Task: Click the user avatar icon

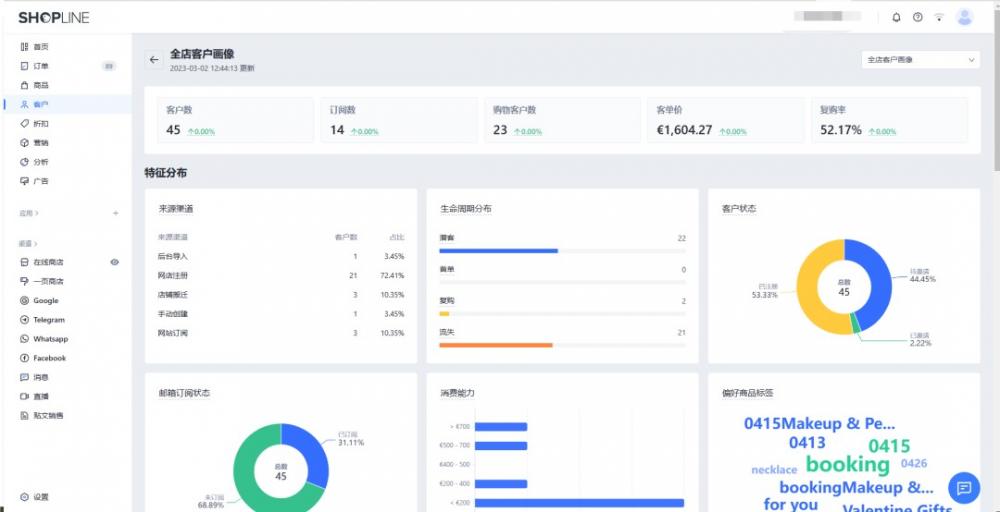Action: tap(964, 17)
